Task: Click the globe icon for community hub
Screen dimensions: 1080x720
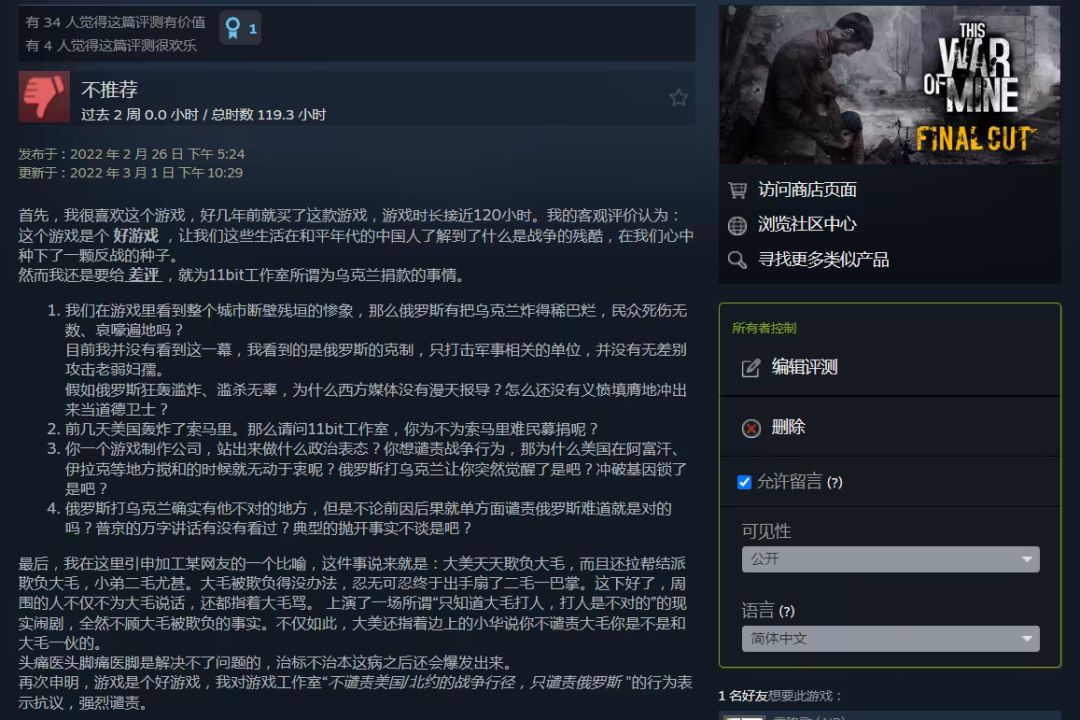Action: (x=737, y=225)
